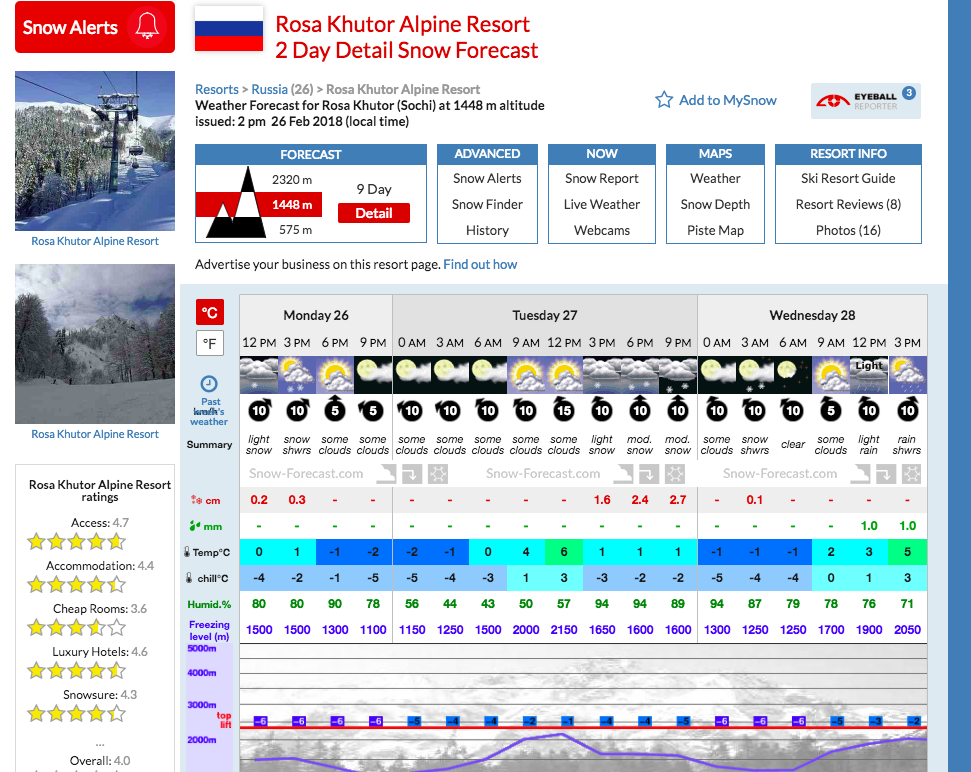
Task: Select the 1448 m elevation forecast
Action: click(292, 204)
